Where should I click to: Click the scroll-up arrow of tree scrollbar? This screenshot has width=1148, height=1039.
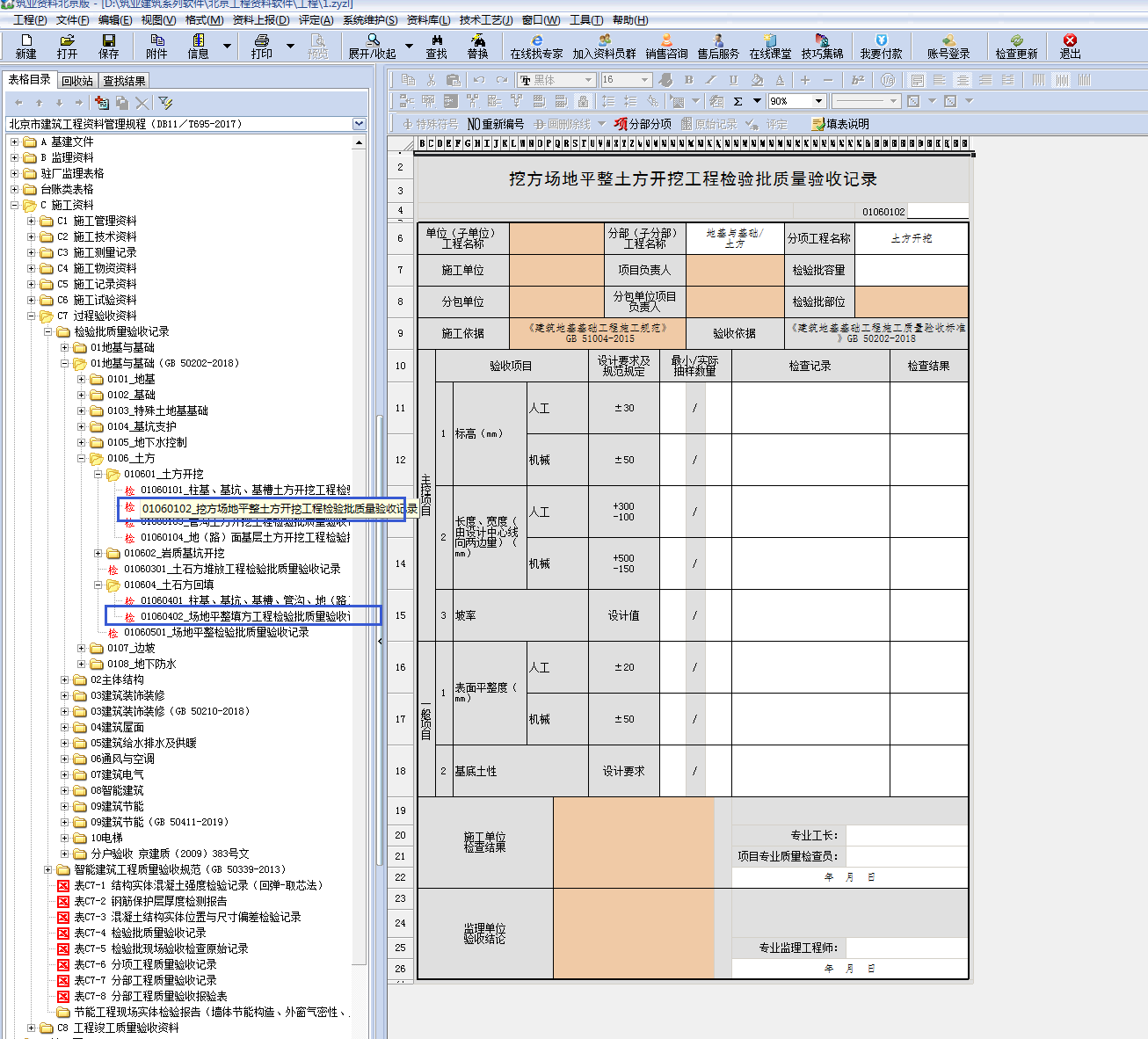coord(359,142)
